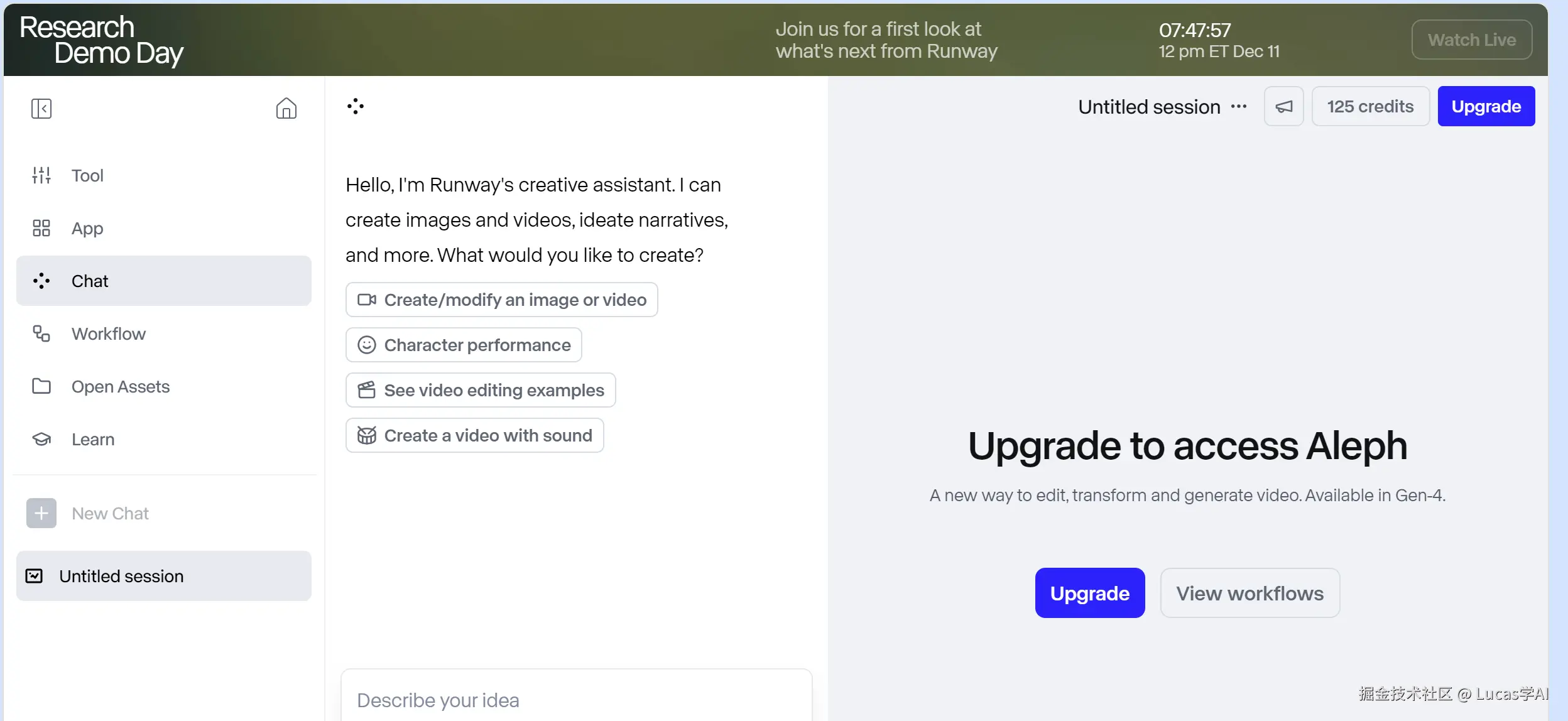Click See video editing examples
Viewport: 1568px width, 721px height.
[481, 390]
